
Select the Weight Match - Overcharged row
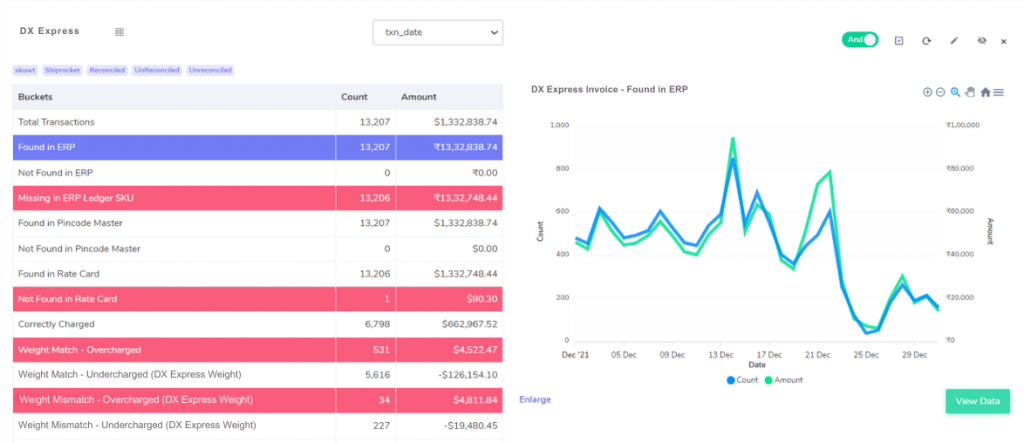(x=258, y=350)
